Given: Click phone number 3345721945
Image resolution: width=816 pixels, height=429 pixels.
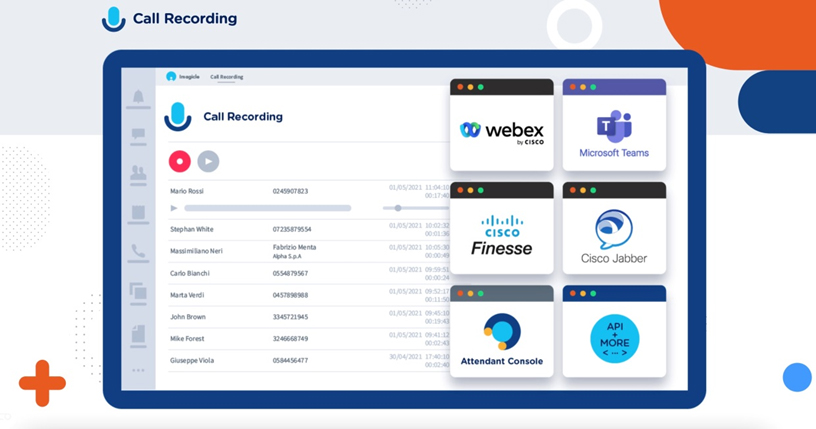Looking at the screenshot, I should [290, 317].
